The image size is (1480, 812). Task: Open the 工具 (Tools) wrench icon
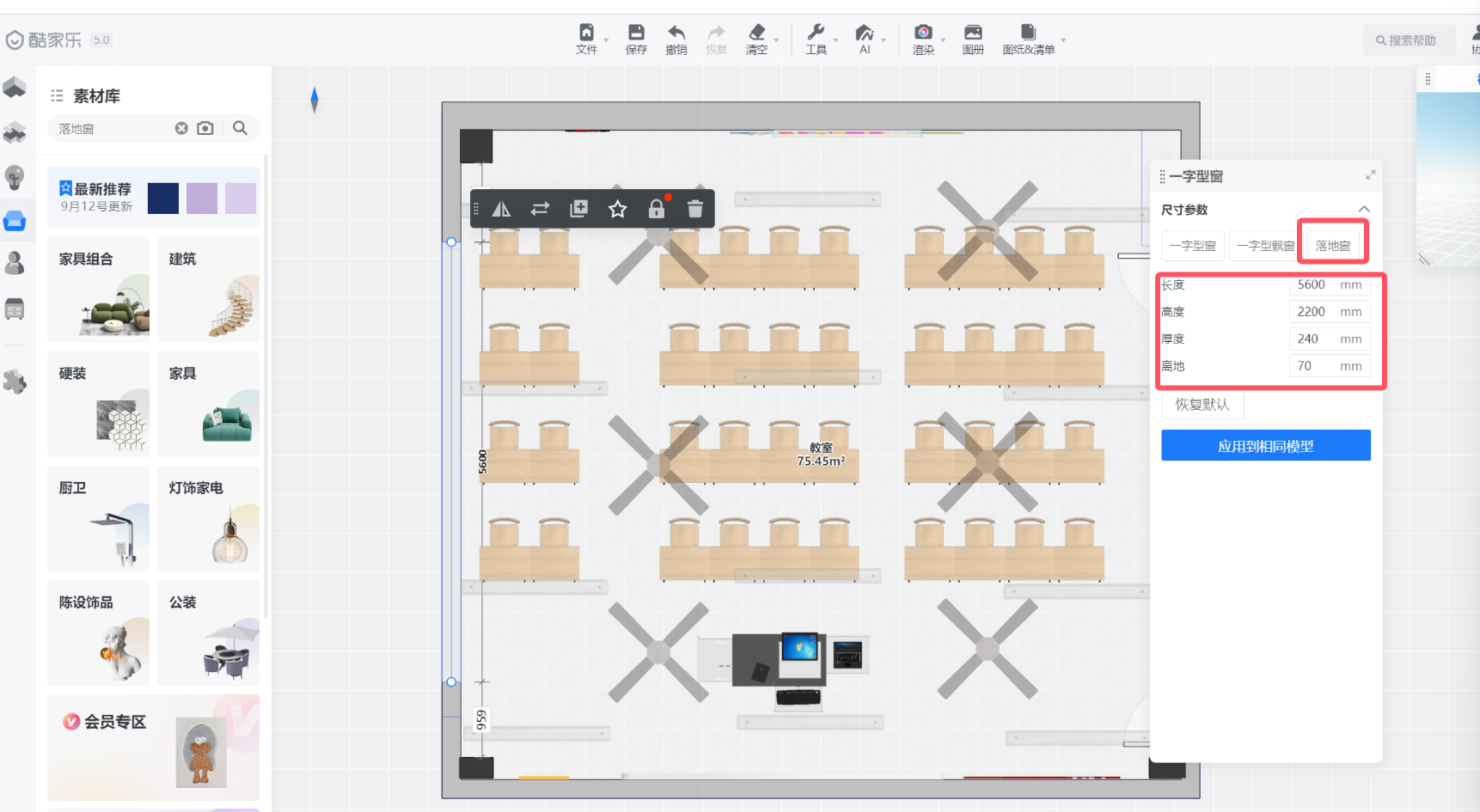[816, 33]
